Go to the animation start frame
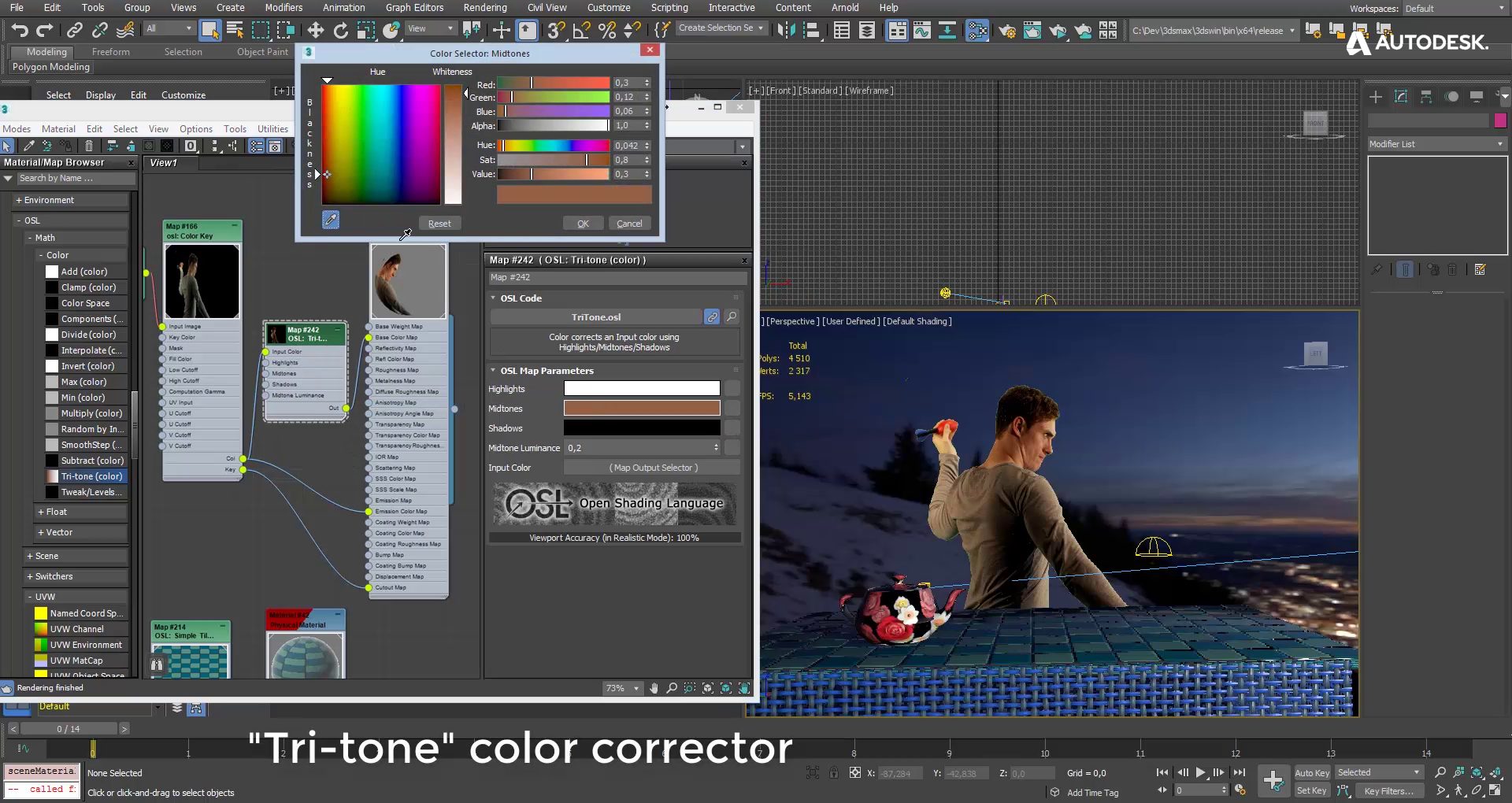 [1162, 772]
